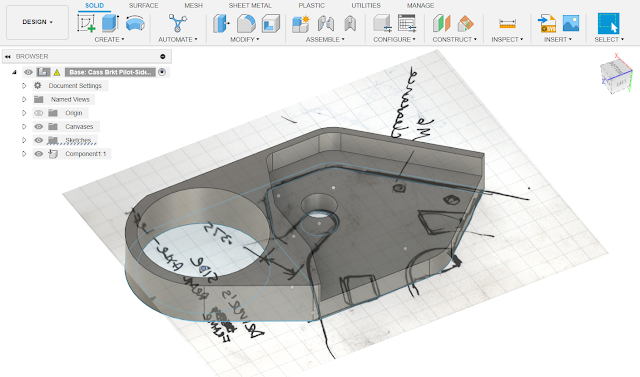Image resolution: width=640 pixels, height=377 pixels.
Task: Select the Offset Plane icon
Action: (442, 23)
